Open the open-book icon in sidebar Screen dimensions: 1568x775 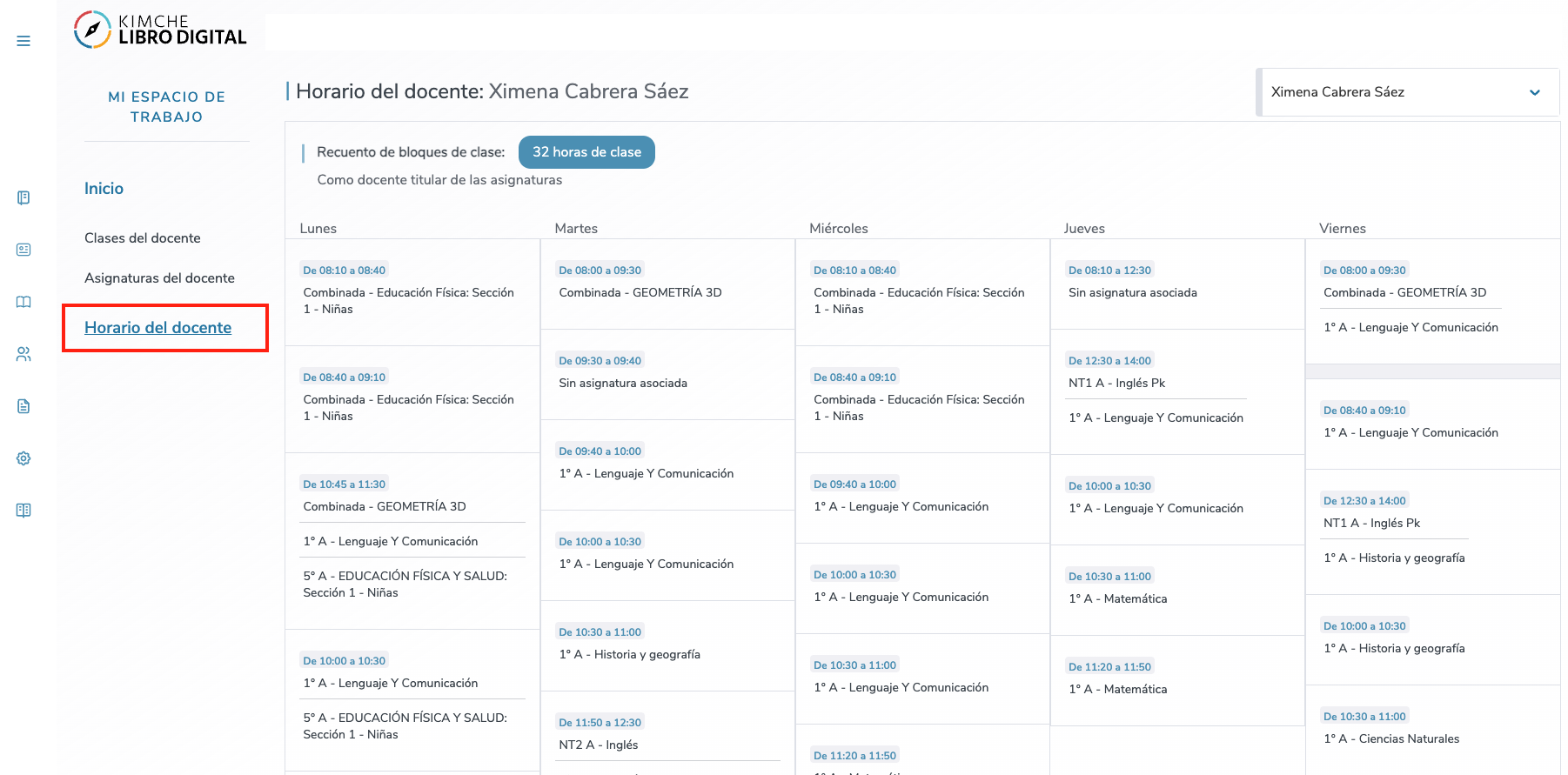[x=23, y=302]
